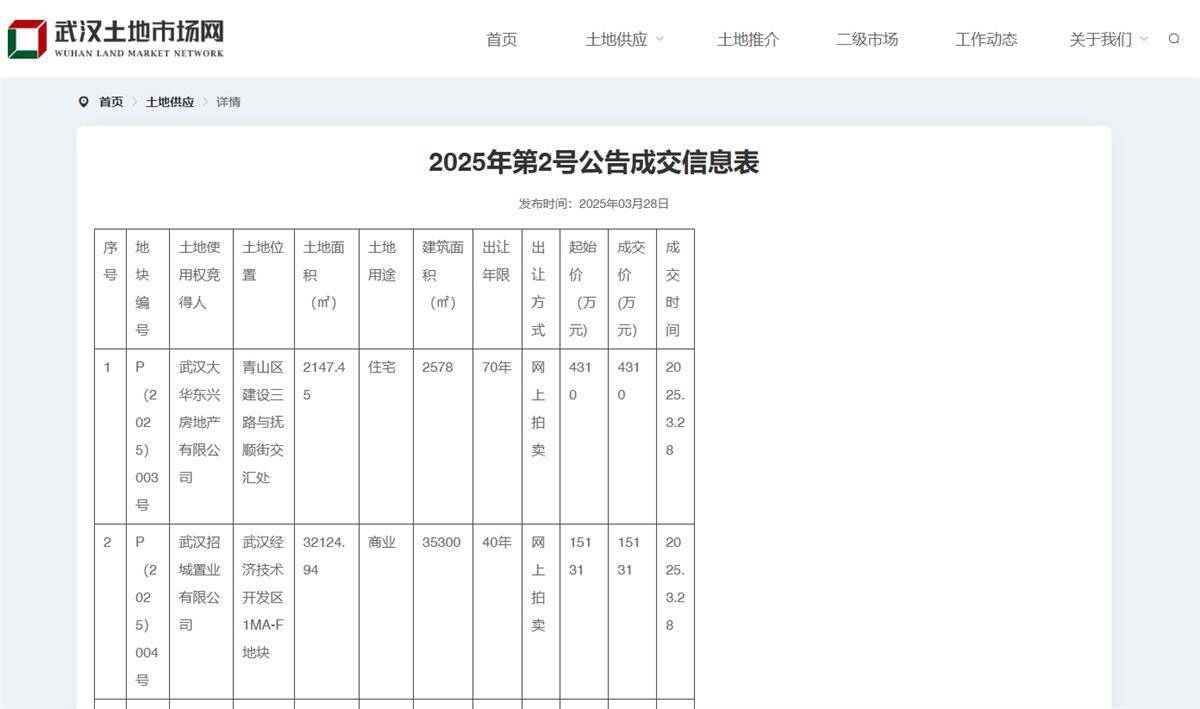The image size is (1200, 709).
Task: Click 详情 breadcrumb text
Action: (x=229, y=102)
